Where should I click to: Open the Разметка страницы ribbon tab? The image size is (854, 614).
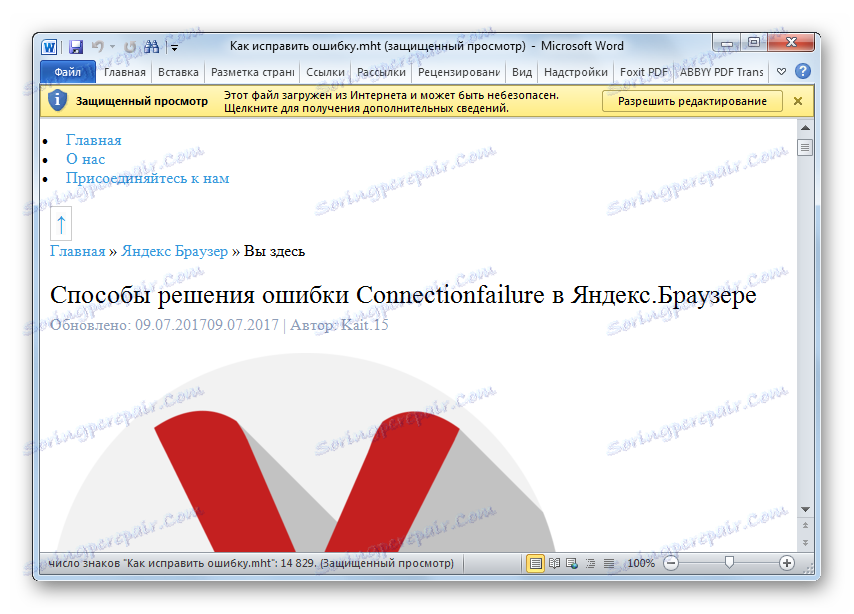[x=253, y=72]
